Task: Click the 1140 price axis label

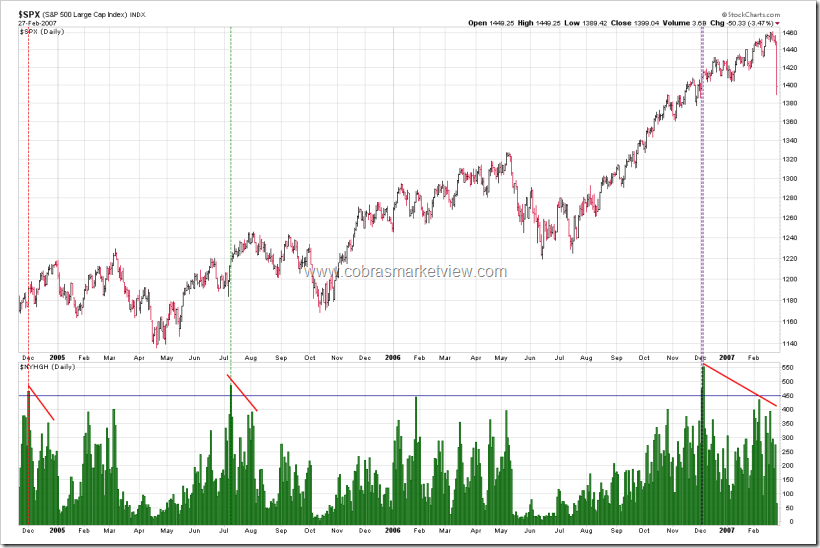Action: 790,344
